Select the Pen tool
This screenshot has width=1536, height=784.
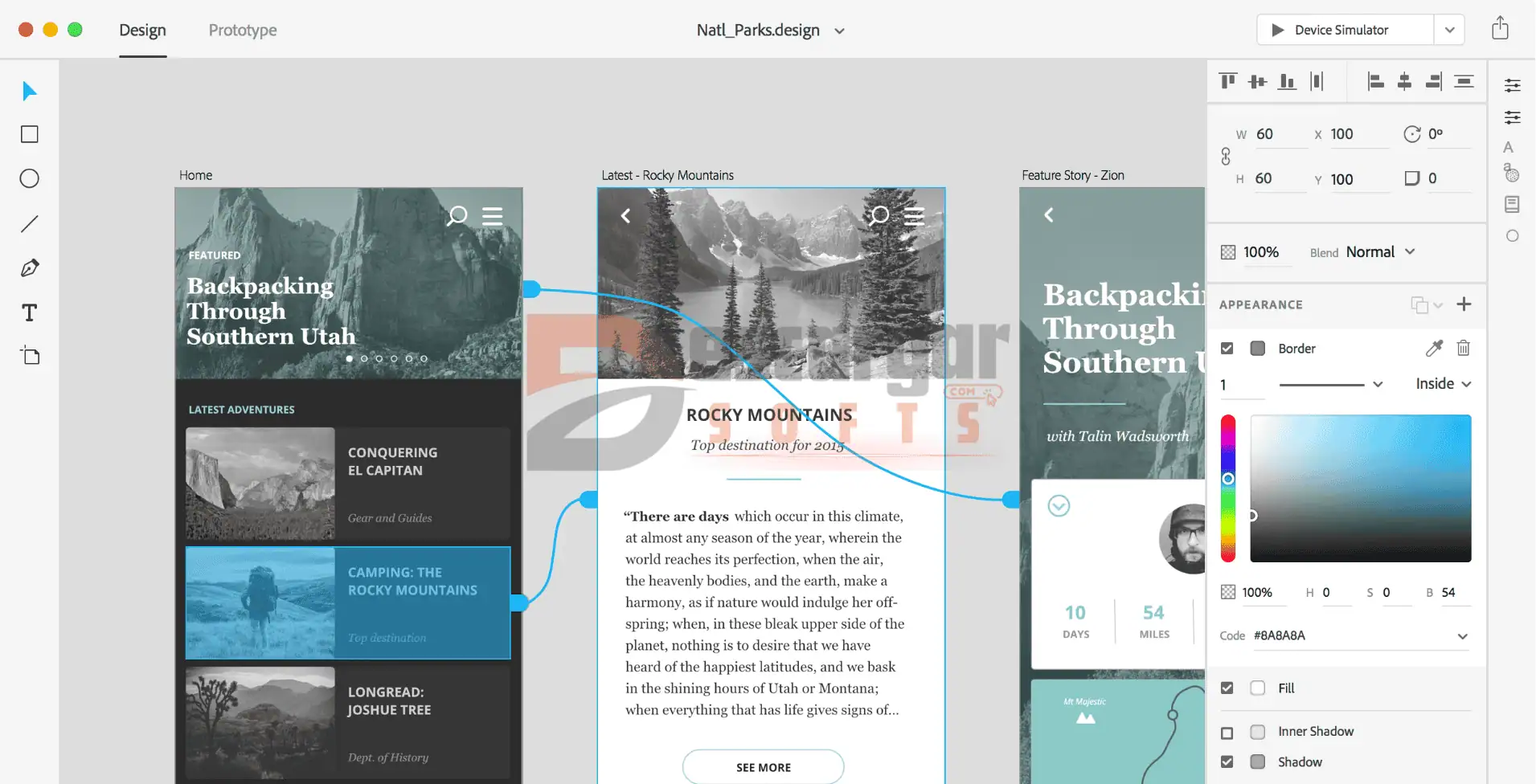click(30, 268)
